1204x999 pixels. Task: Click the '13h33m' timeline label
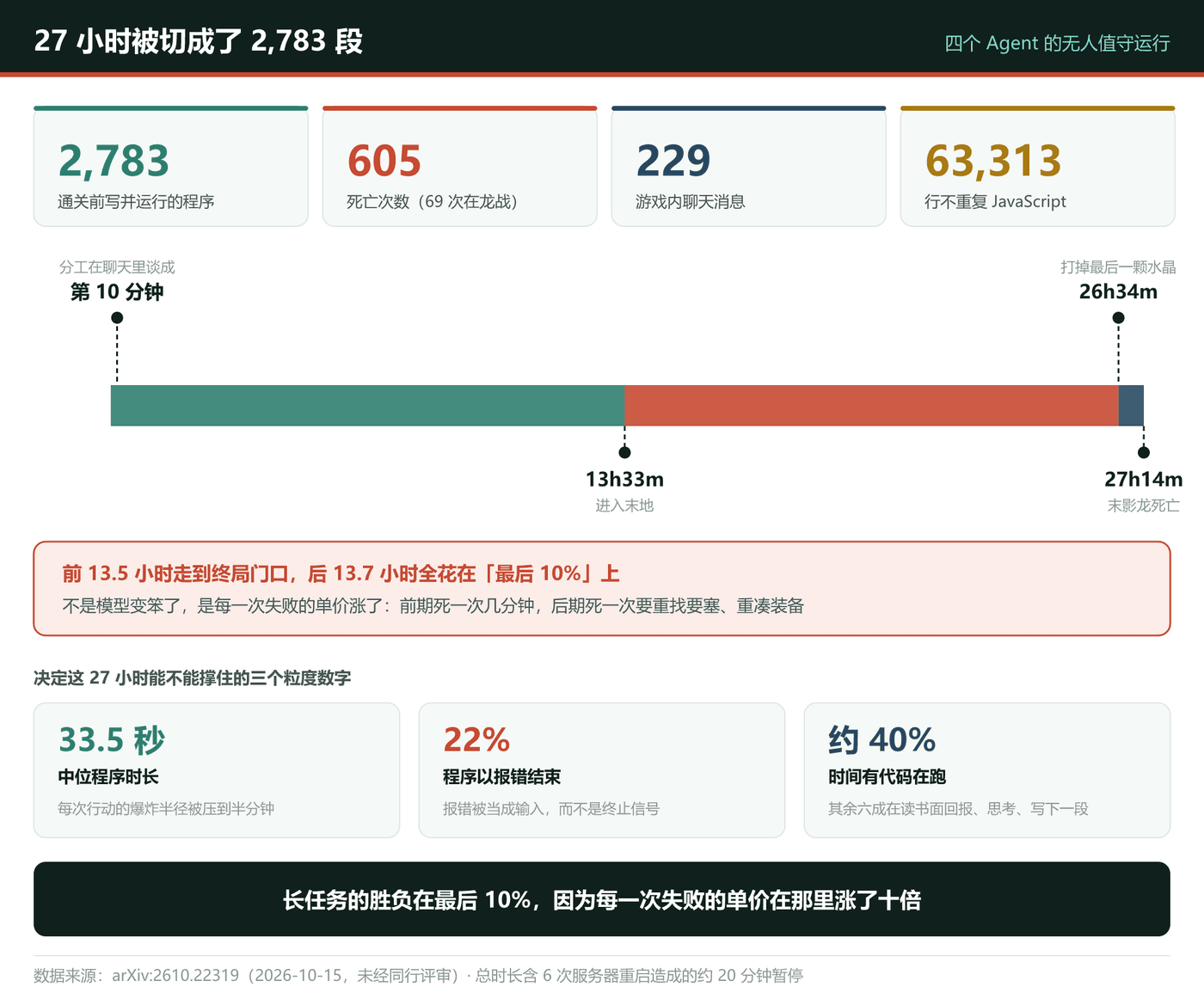[x=624, y=480]
